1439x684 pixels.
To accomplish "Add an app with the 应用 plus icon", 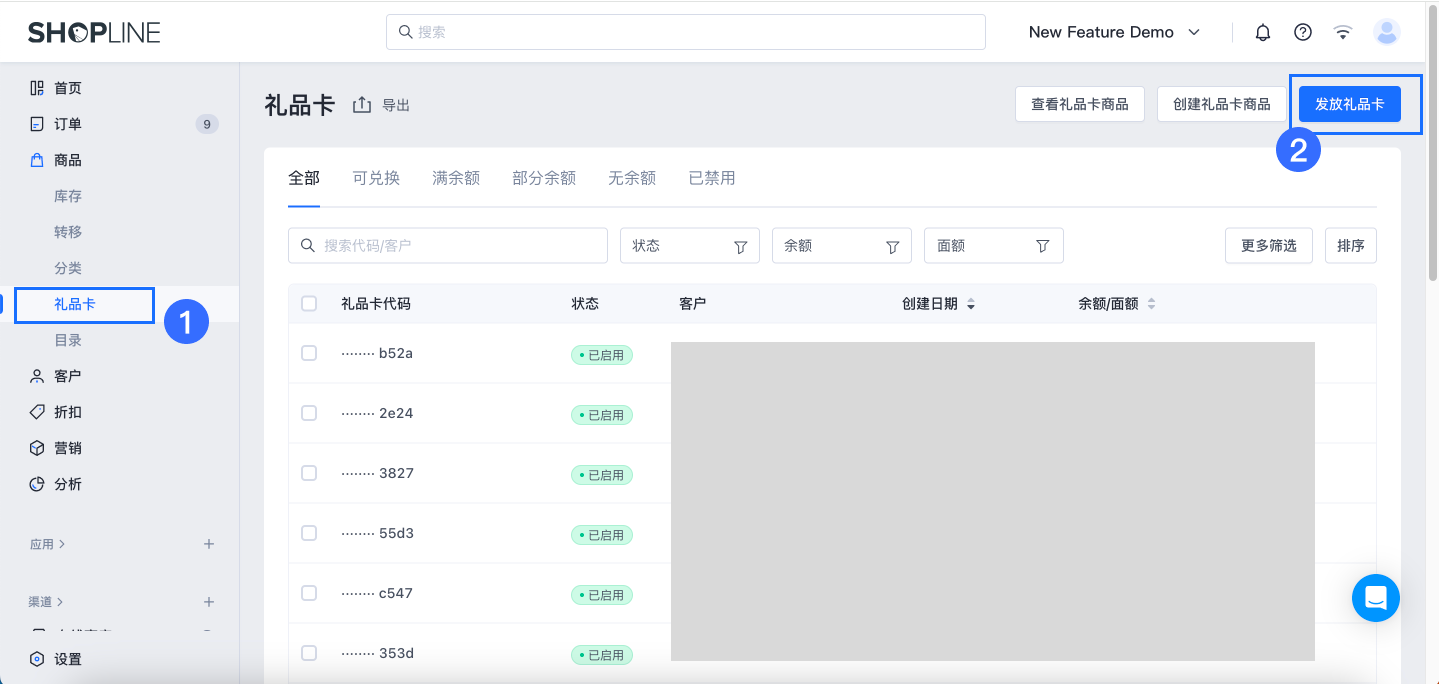I will [x=209, y=544].
